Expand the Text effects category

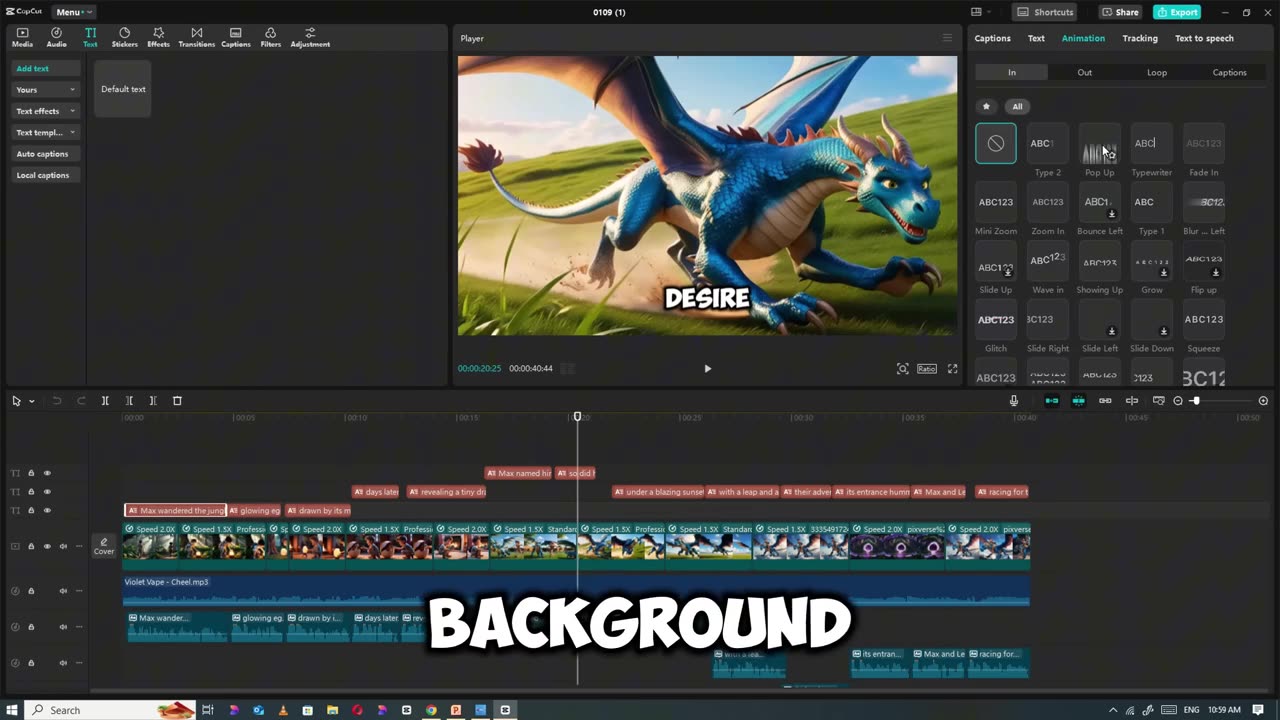46,111
